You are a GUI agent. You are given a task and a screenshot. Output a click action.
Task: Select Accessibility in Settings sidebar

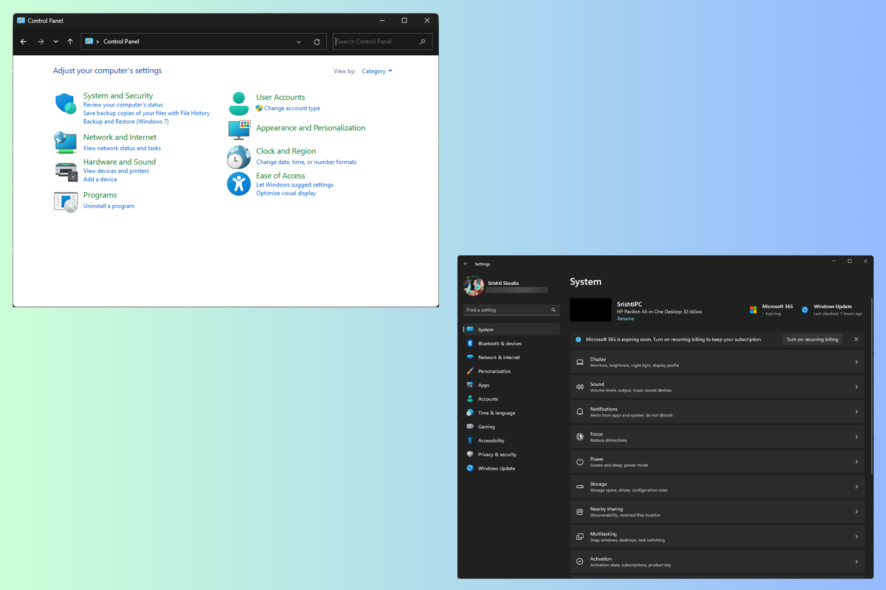[511, 441]
